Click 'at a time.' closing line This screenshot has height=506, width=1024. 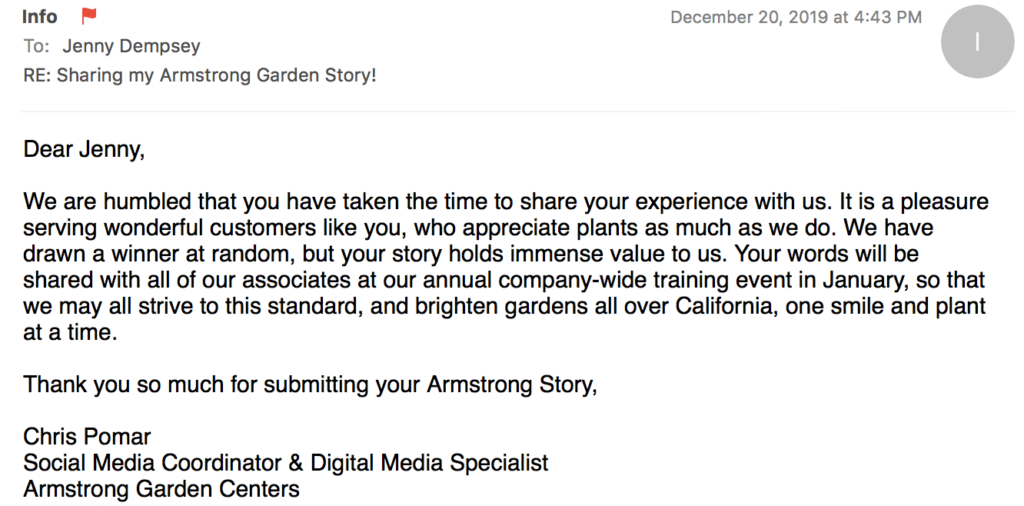70,332
